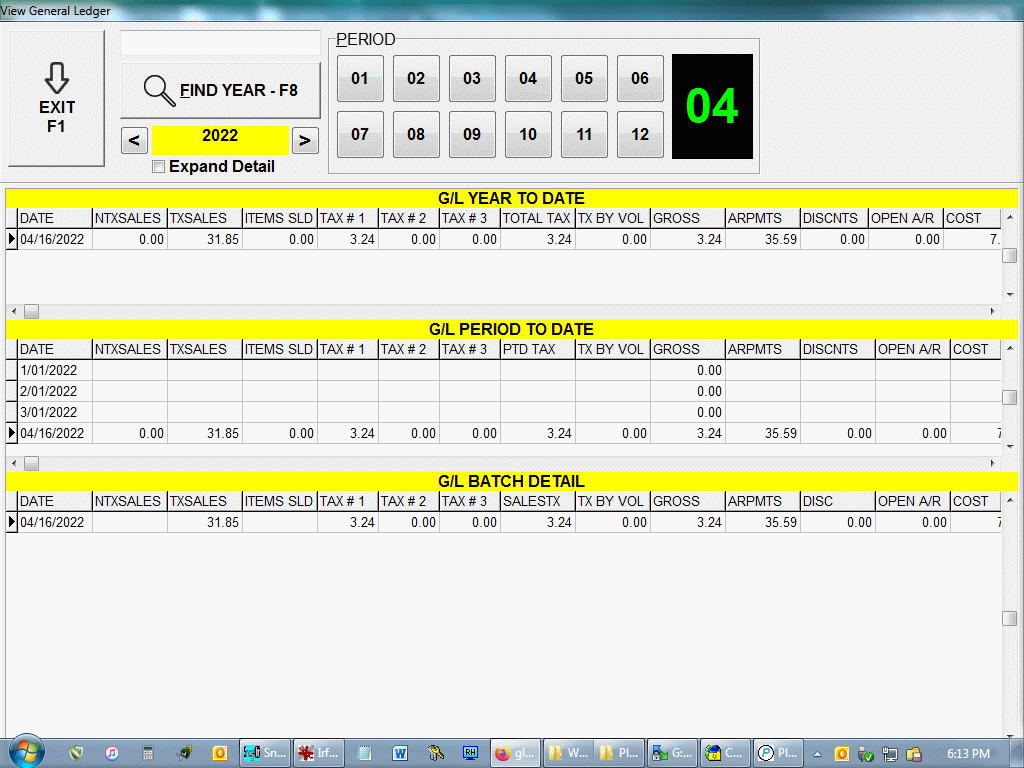Click the yellow 2022 year field
The height and width of the screenshot is (768, 1024).
220,137
